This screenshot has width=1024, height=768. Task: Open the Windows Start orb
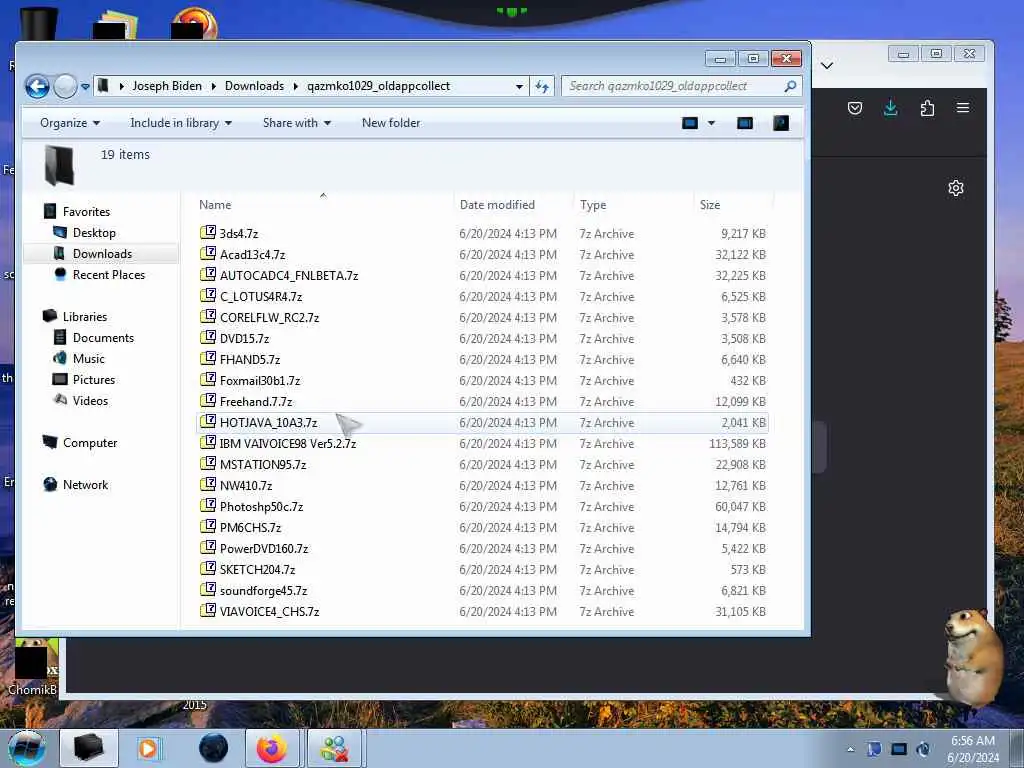[x=27, y=748]
